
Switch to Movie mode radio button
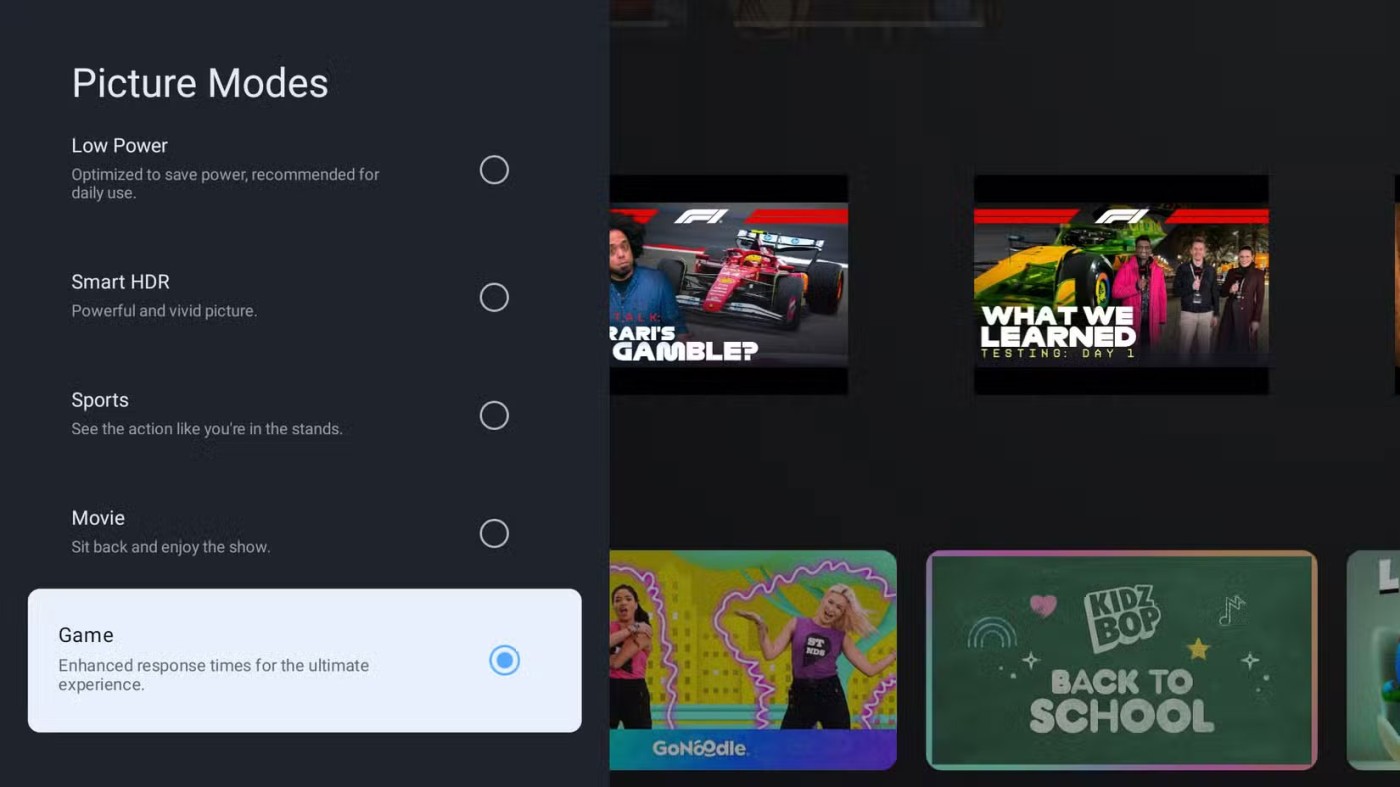494,533
